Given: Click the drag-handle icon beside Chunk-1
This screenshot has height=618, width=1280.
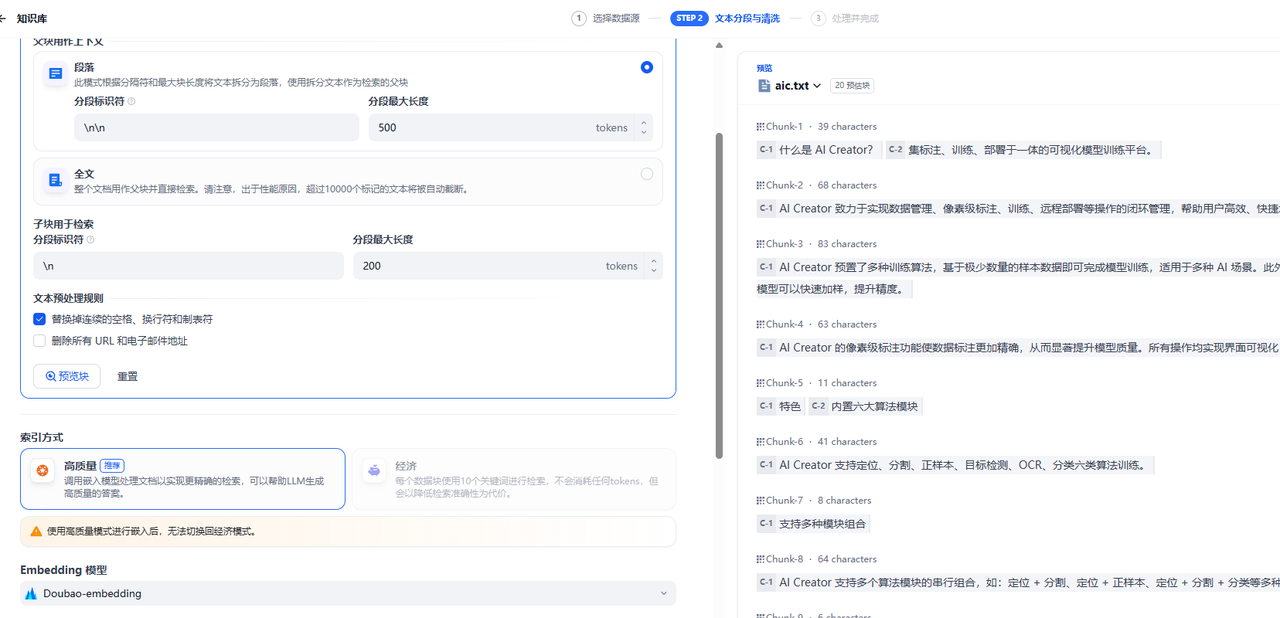Looking at the screenshot, I should (760, 127).
